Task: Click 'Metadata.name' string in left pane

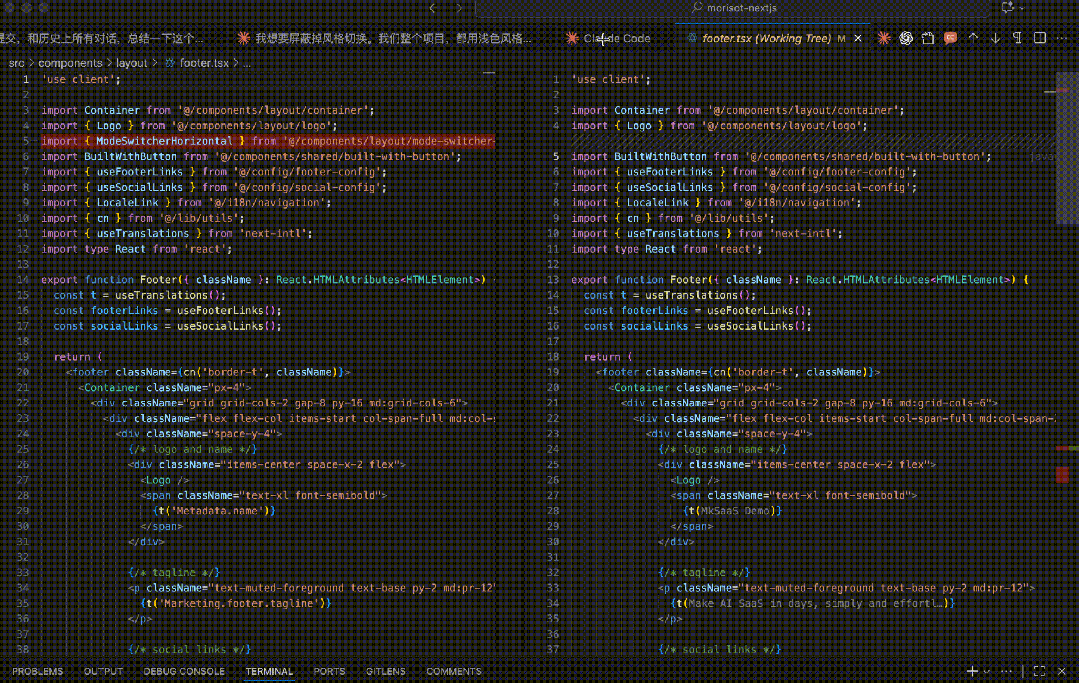Action: pyautogui.click(x=215, y=510)
